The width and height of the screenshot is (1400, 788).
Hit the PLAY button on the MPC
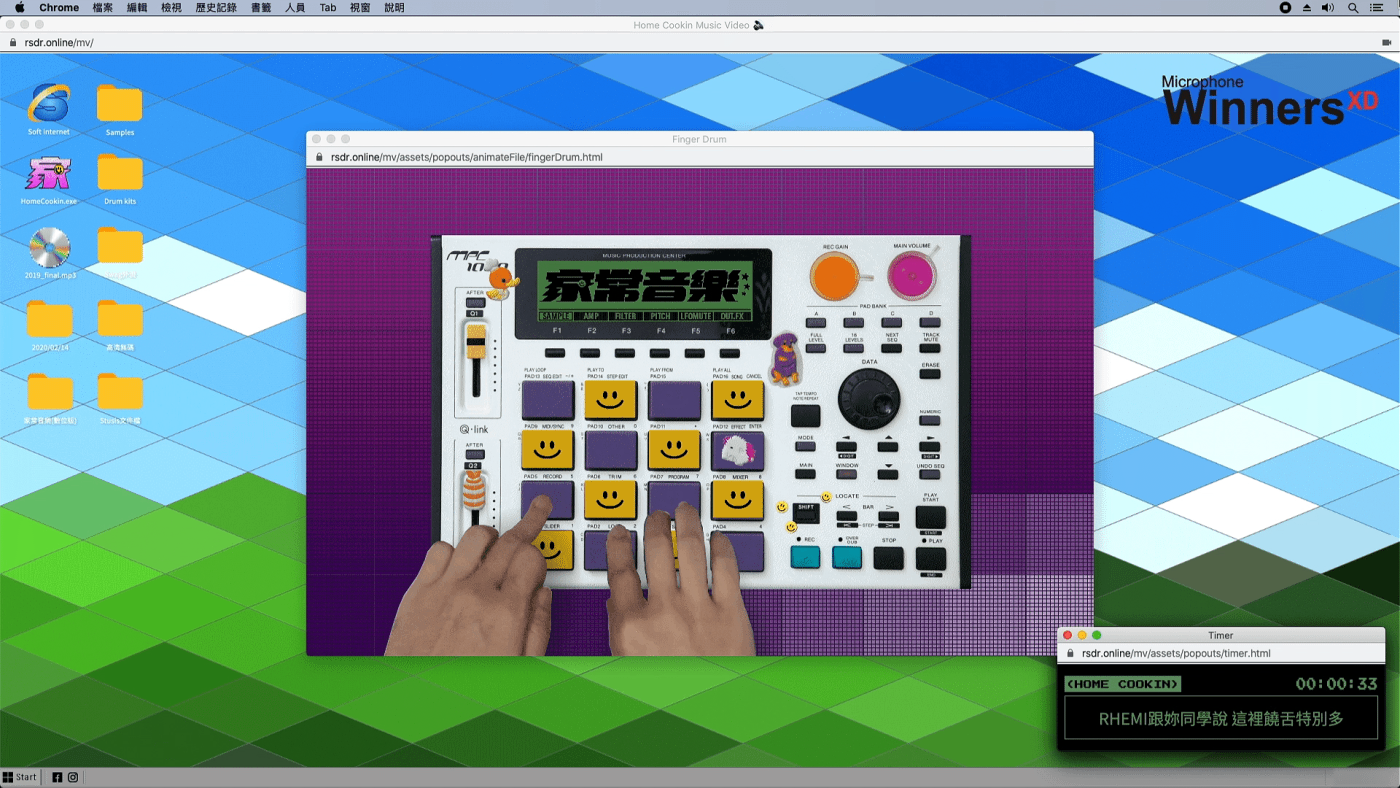930,558
